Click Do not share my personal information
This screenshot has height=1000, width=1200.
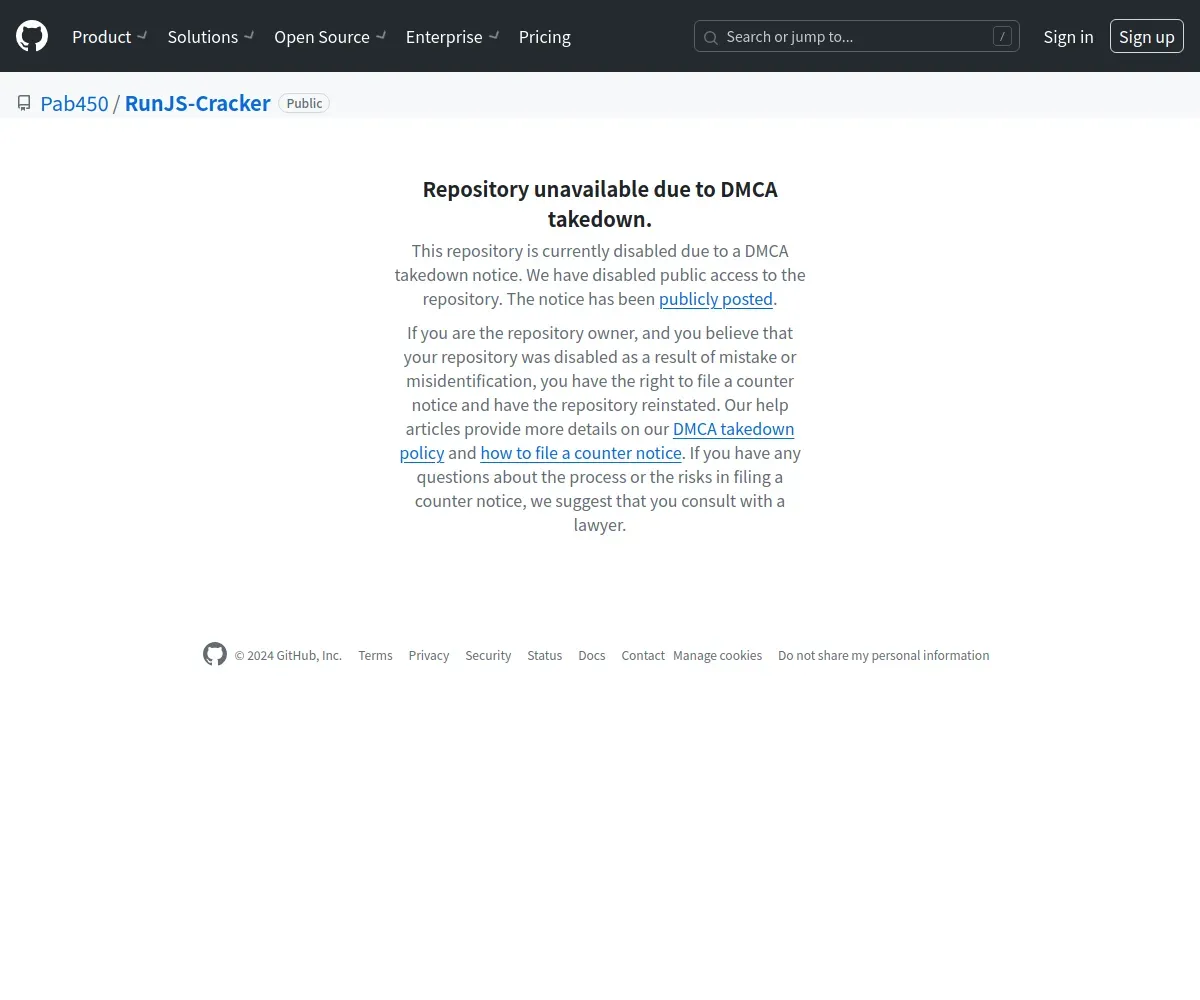coord(884,655)
